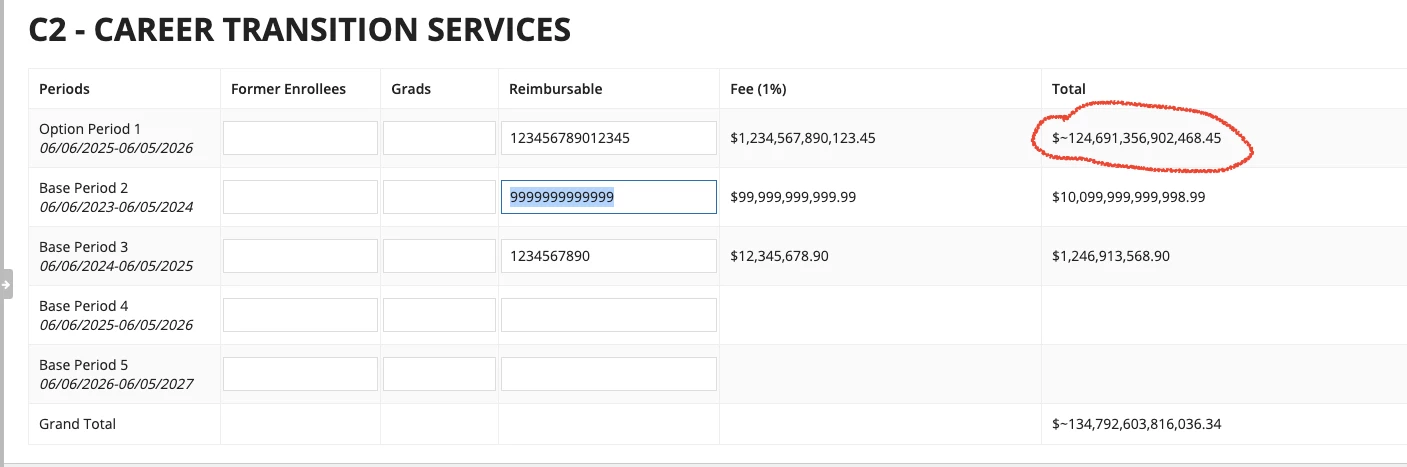Click Base Period 2 Former Enrollees field
Viewport: 1407px width, 467px height.
pos(300,197)
